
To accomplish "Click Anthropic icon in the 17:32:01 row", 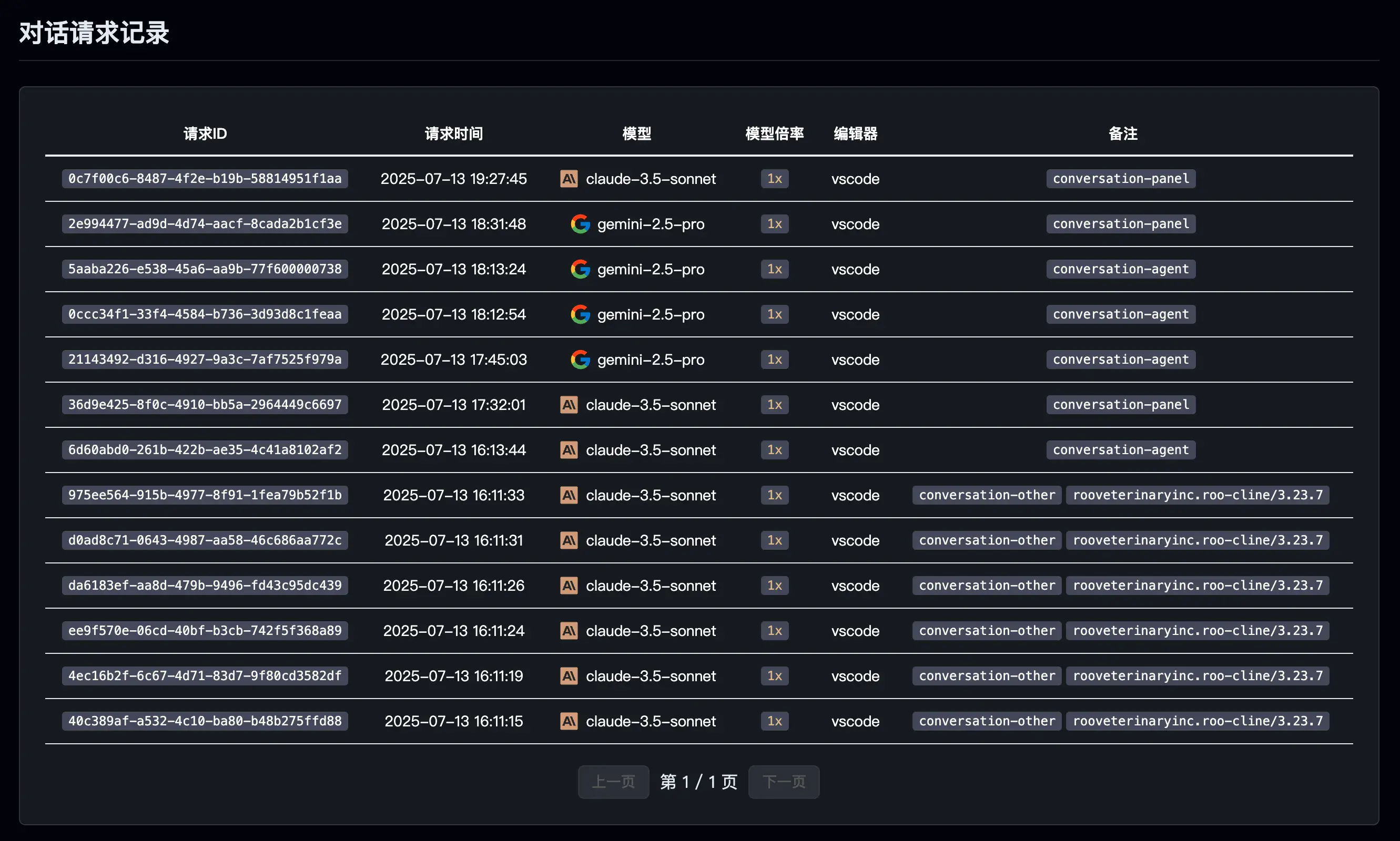I will [x=569, y=405].
